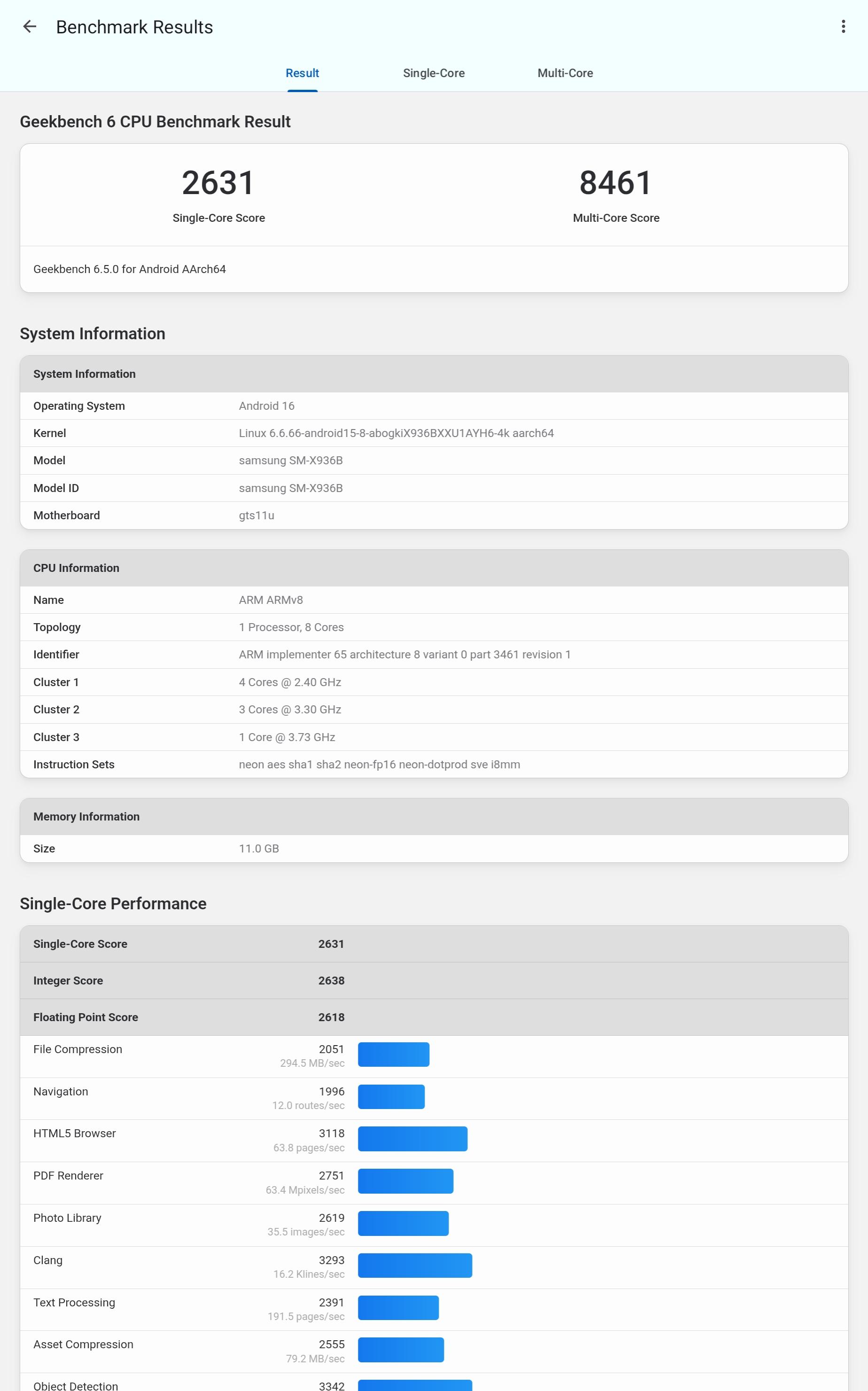Tap the back arrow icon
Viewport: 868px width, 1391px height.
(x=29, y=27)
